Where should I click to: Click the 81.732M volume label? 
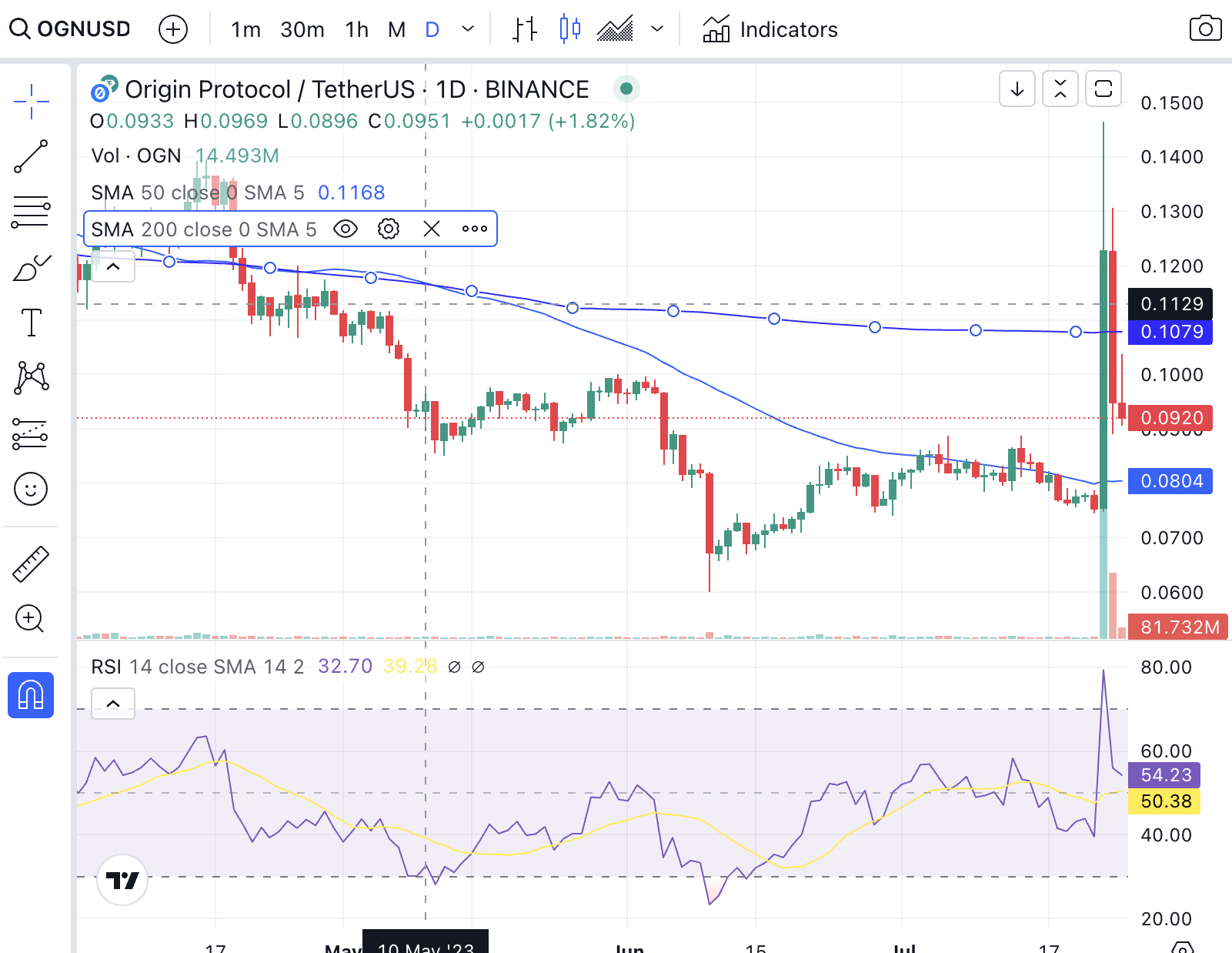pyautogui.click(x=1178, y=627)
